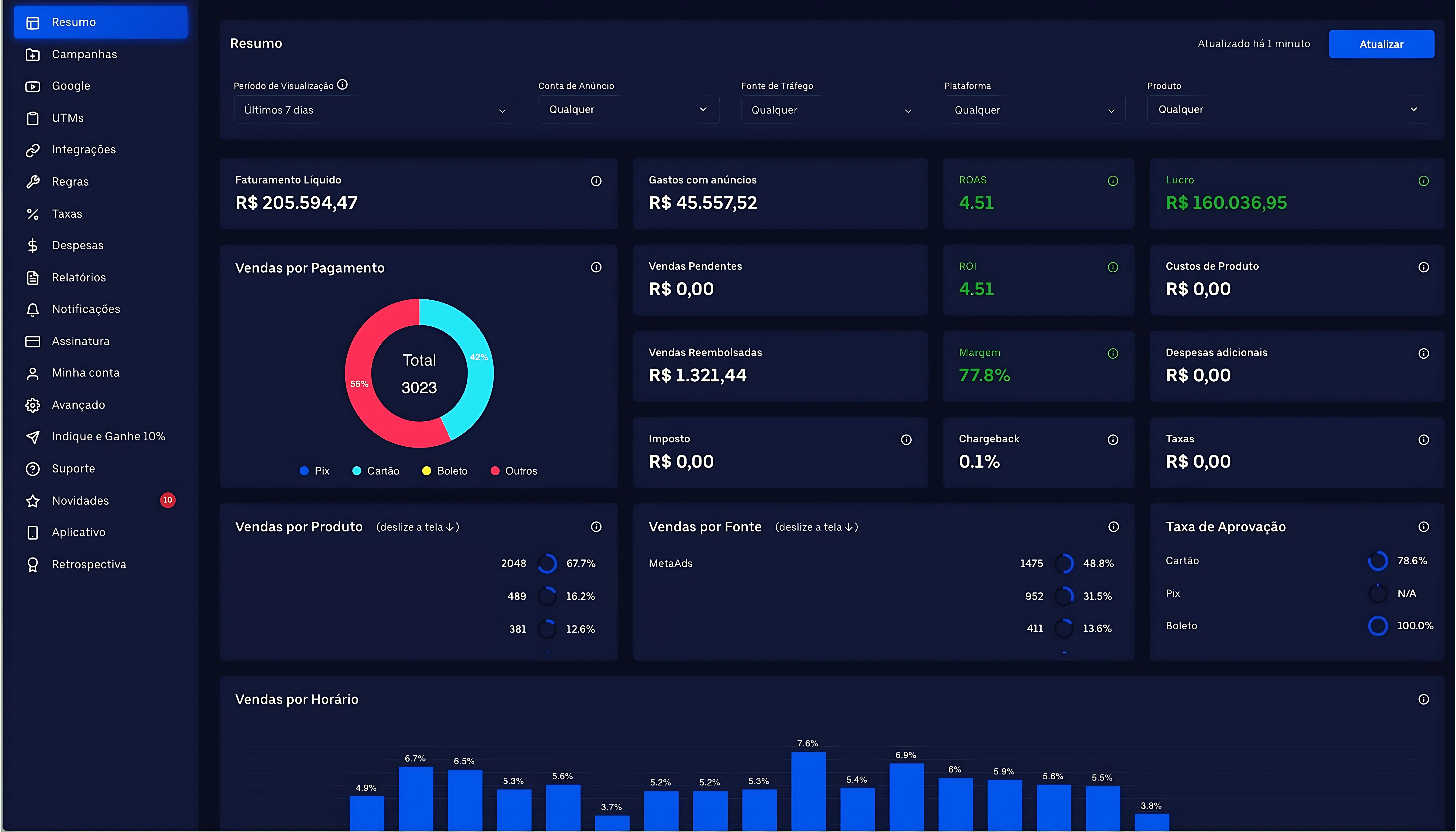Open the Taxas percent icon
The width and height of the screenshot is (1456, 832).
[x=32, y=213]
